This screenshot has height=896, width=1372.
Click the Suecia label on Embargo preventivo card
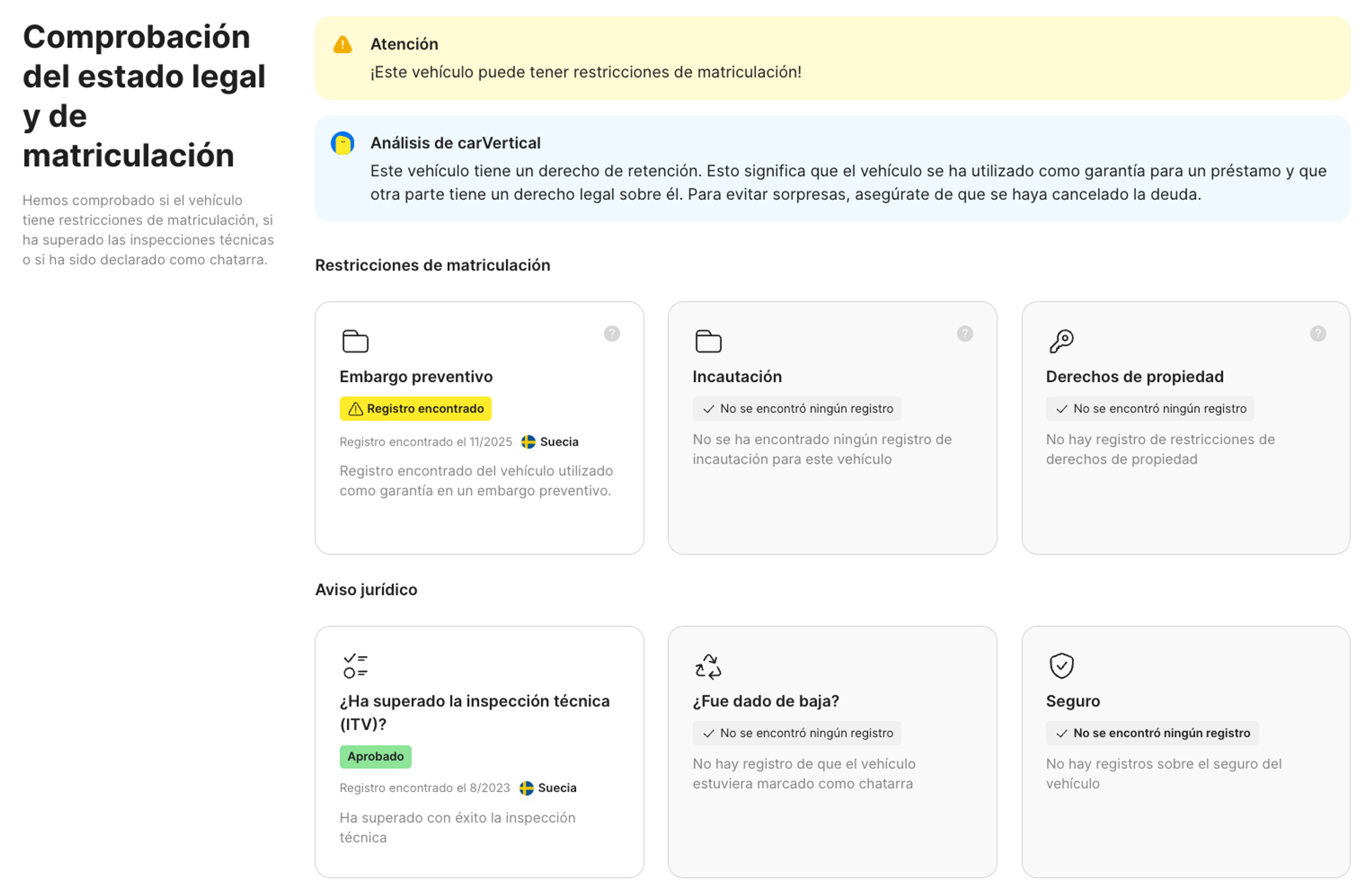pyautogui.click(x=559, y=442)
